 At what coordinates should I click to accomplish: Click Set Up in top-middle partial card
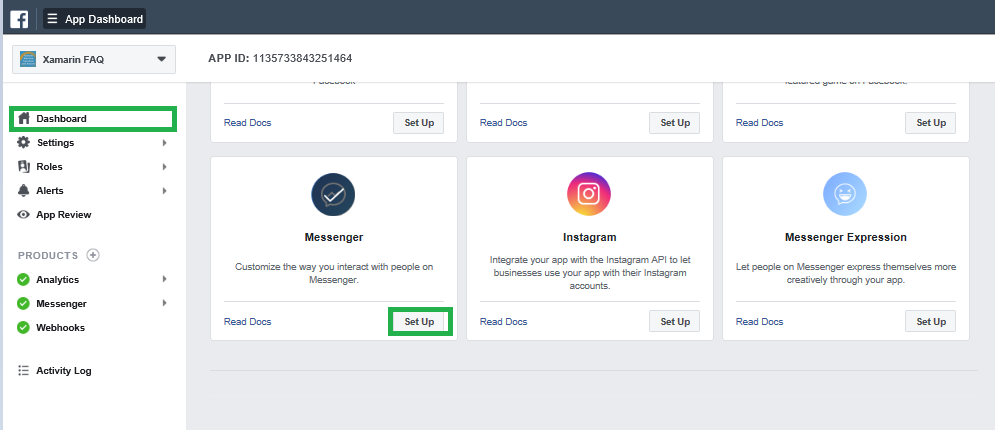pyautogui.click(x=675, y=123)
